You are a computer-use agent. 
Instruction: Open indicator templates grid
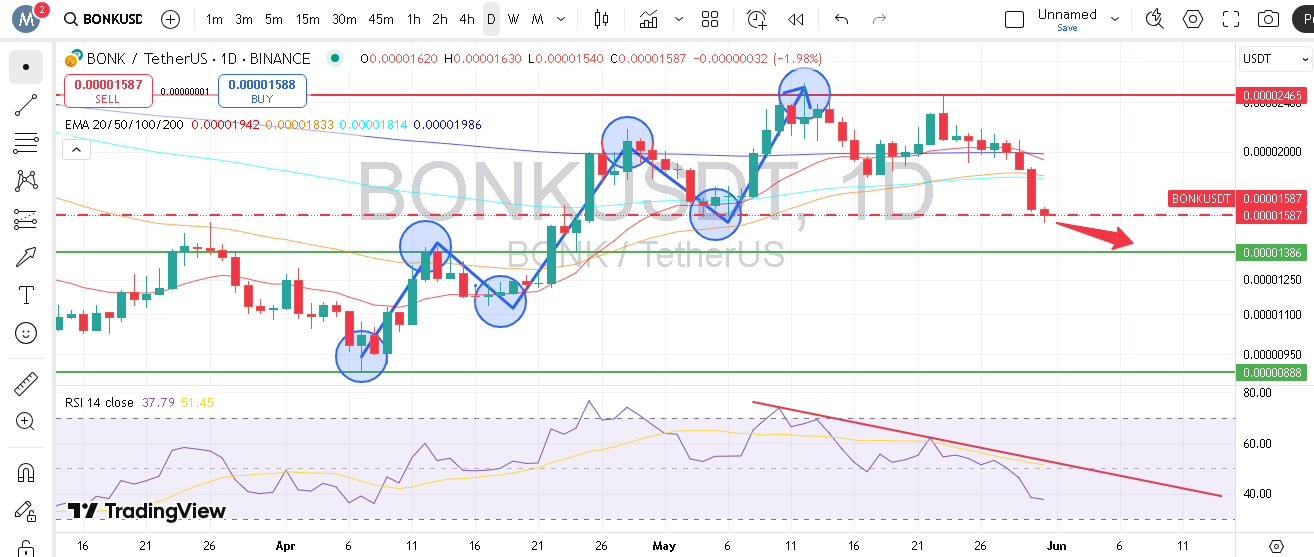coord(710,19)
